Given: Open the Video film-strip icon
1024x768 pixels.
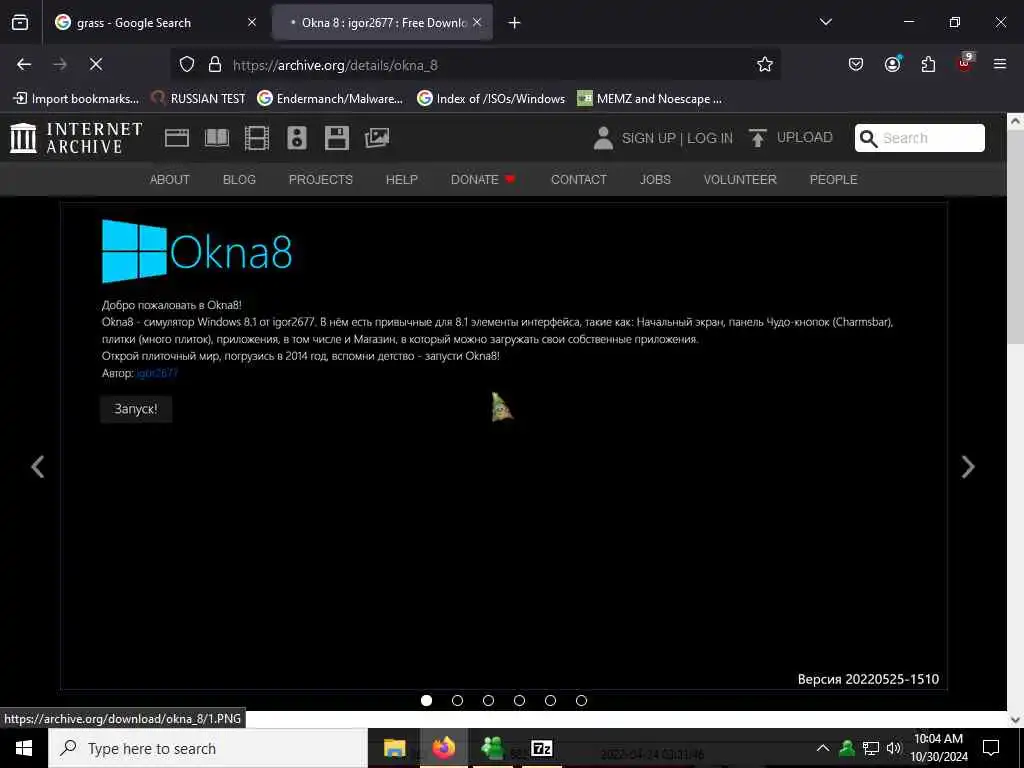Looking at the screenshot, I should 257,138.
